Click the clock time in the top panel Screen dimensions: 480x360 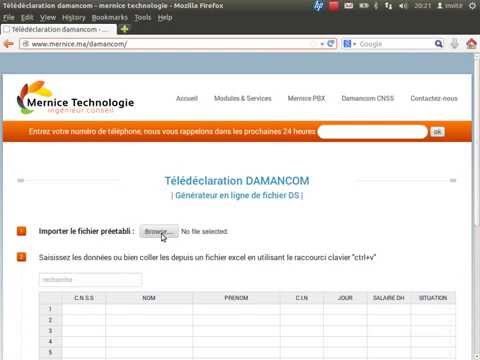(x=423, y=6)
